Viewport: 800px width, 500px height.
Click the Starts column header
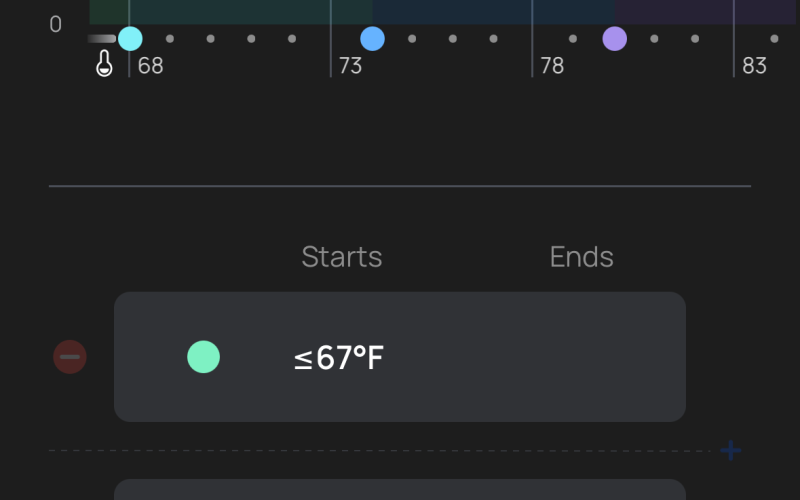pos(341,257)
